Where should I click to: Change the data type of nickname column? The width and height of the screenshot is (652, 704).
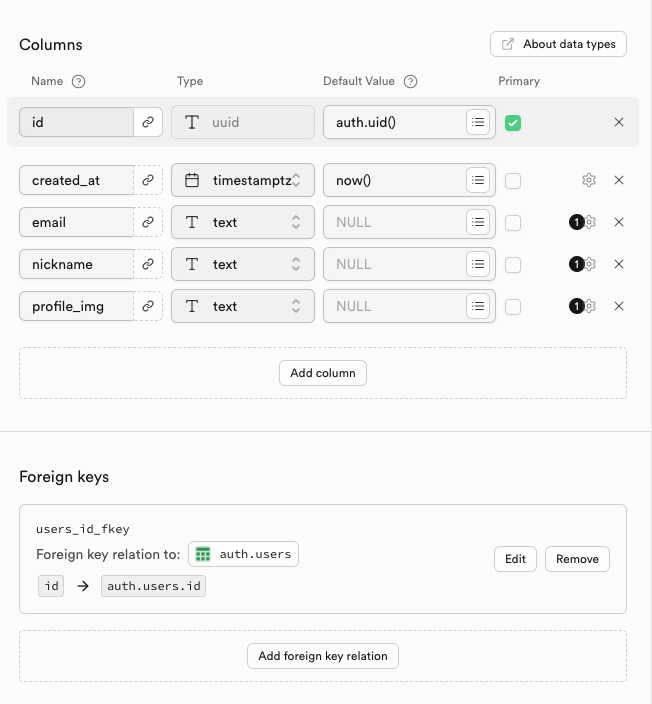click(243, 264)
